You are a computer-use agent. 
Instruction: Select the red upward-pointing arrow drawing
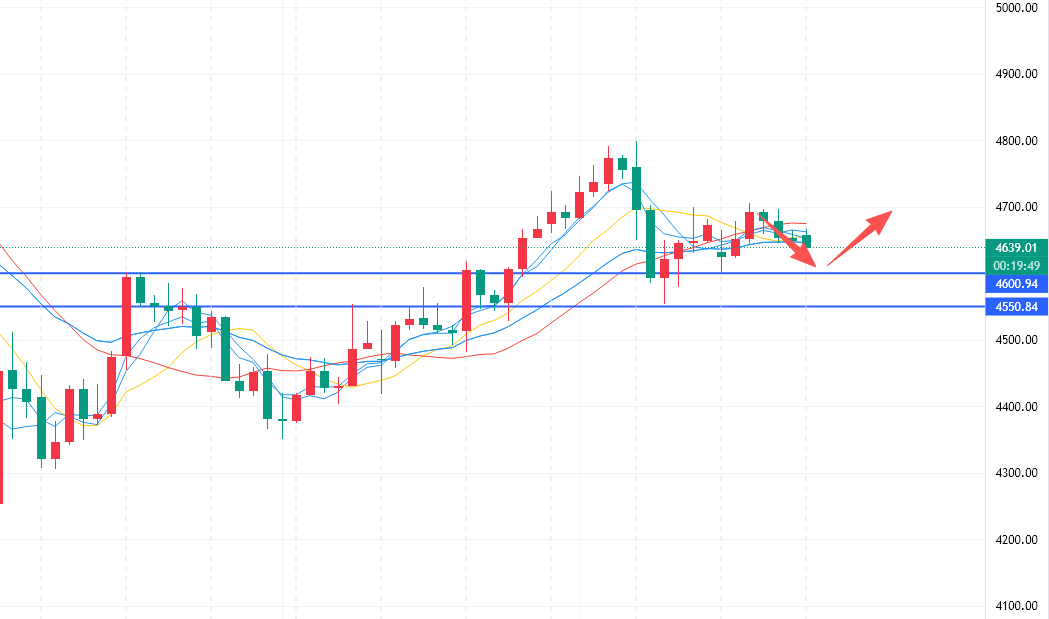[858, 238]
